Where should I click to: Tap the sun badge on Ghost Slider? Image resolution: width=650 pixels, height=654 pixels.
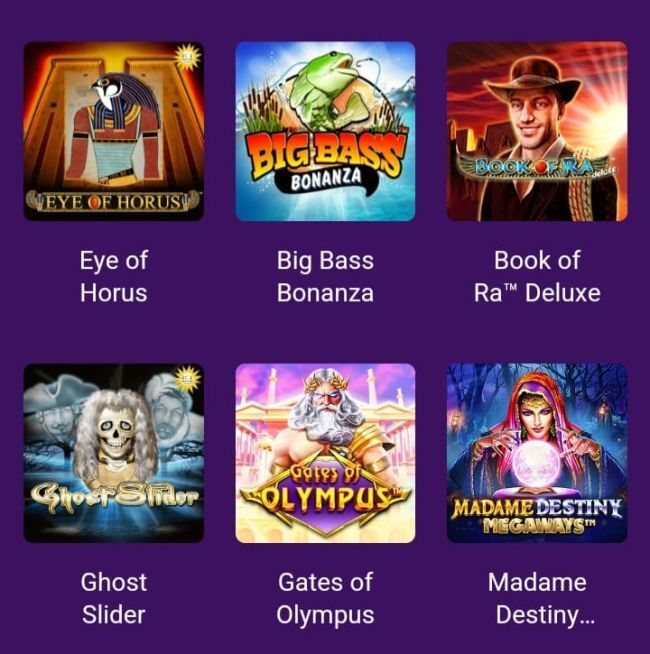[x=187, y=379]
